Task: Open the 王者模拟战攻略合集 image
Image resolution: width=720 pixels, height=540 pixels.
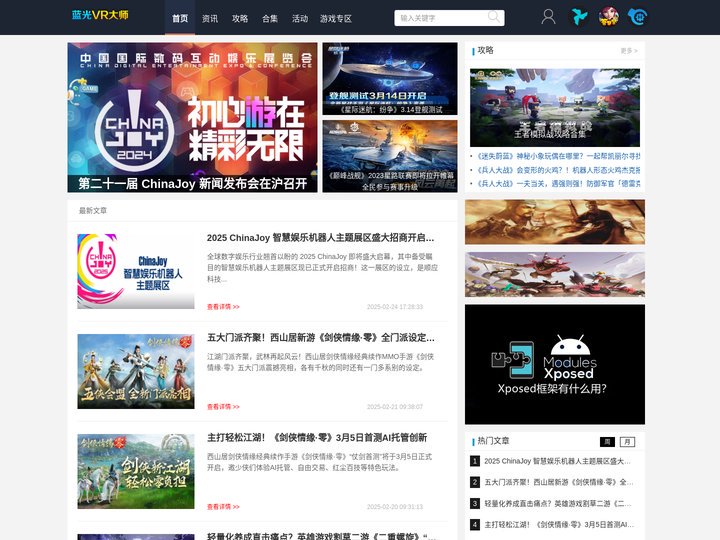Action: (555, 108)
